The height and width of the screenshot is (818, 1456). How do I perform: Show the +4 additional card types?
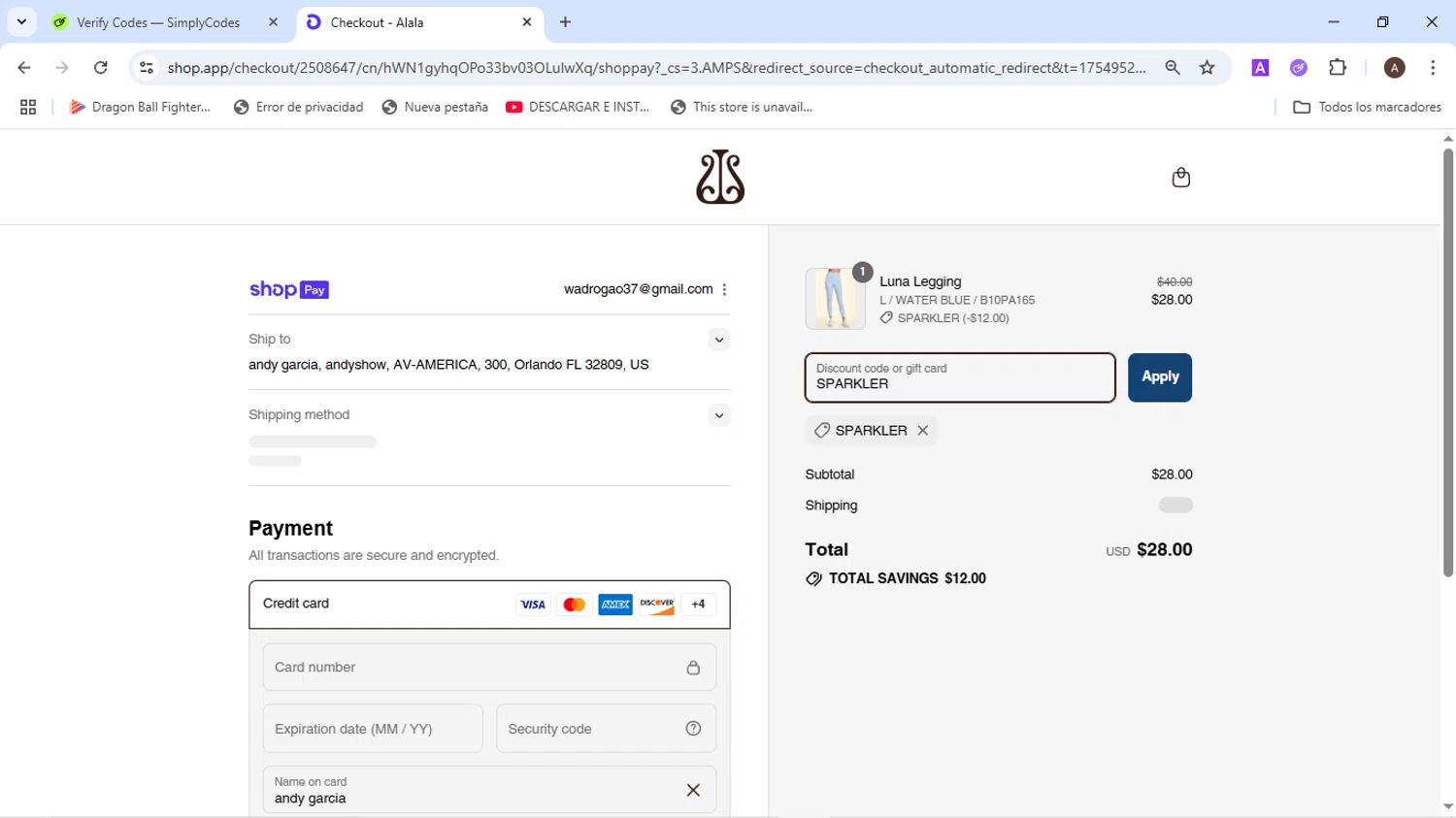(x=698, y=605)
